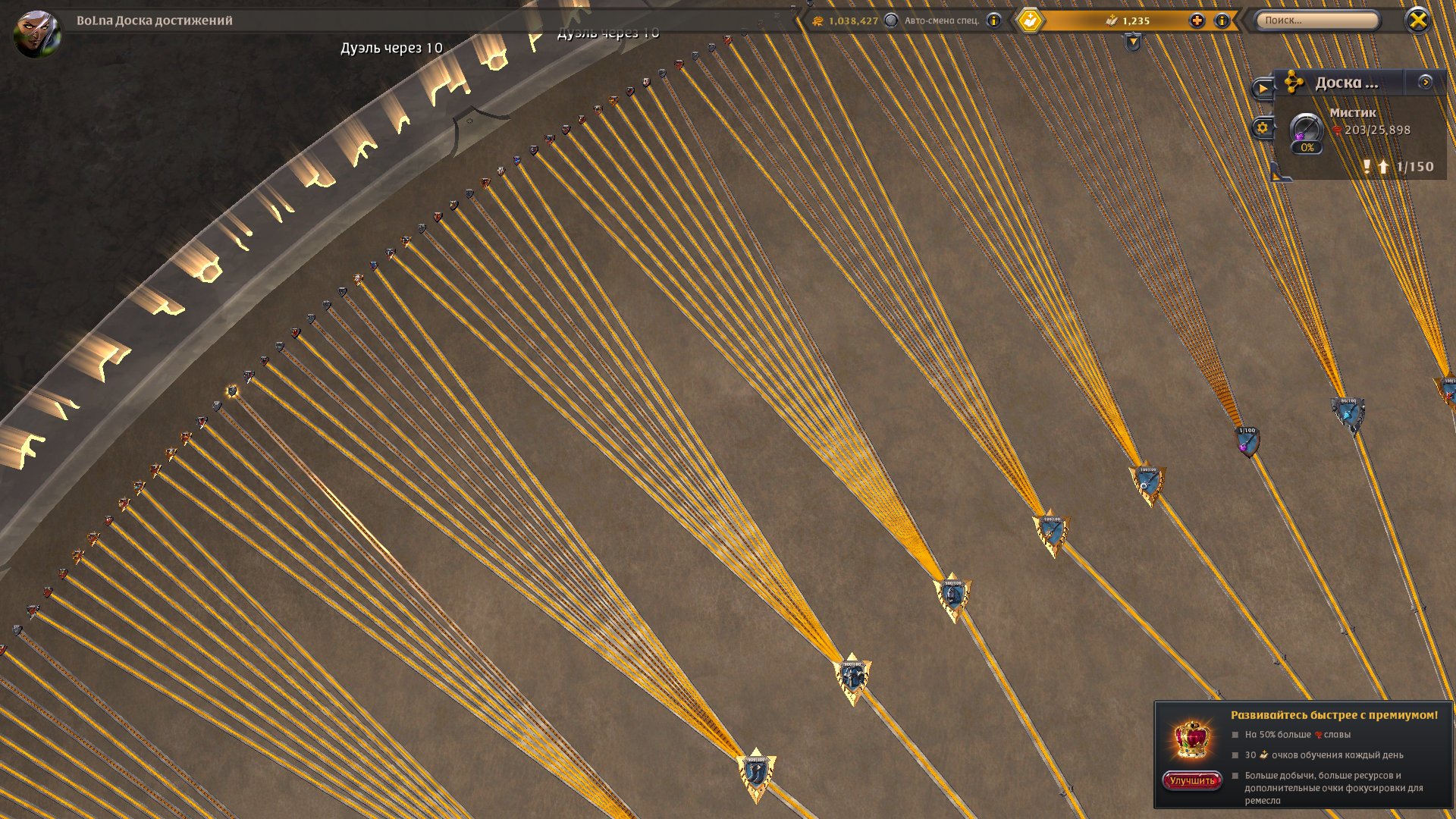The image size is (1456, 819).
Task: Select the purple Мистик staff node 1/100
Action: 1247,441
